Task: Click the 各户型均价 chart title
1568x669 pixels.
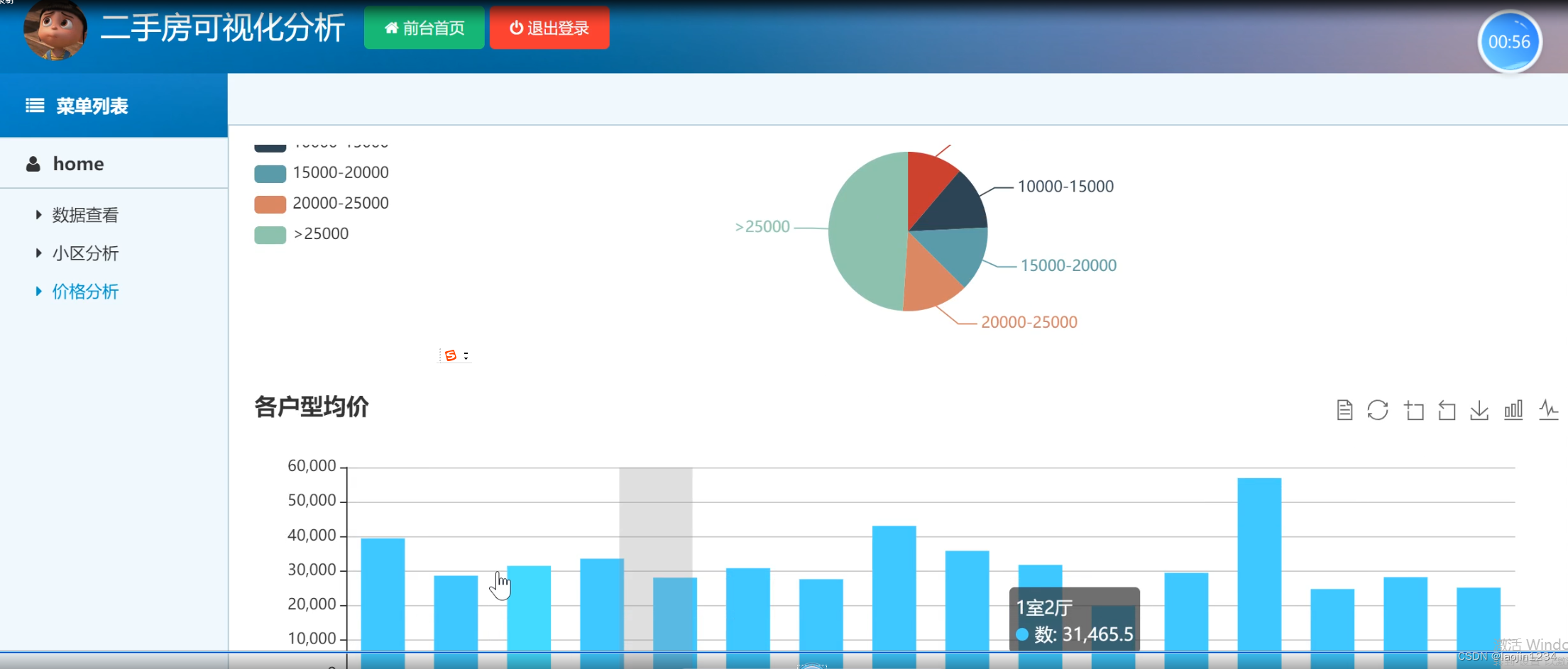Action: [312, 407]
